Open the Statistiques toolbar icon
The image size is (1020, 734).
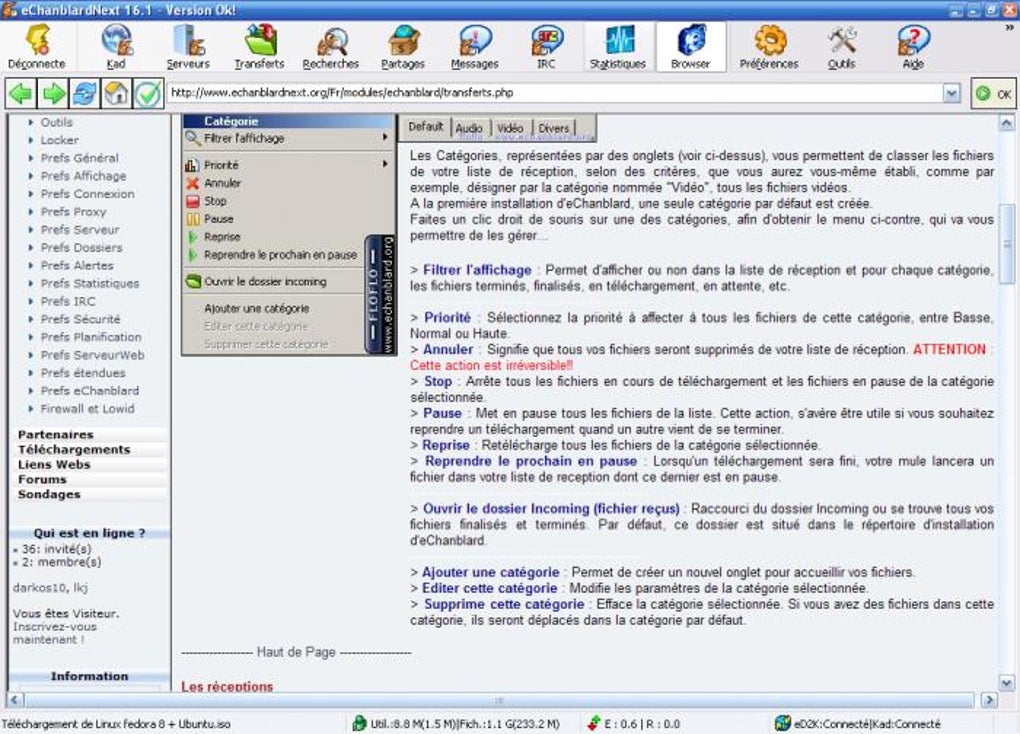pos(617,46)
